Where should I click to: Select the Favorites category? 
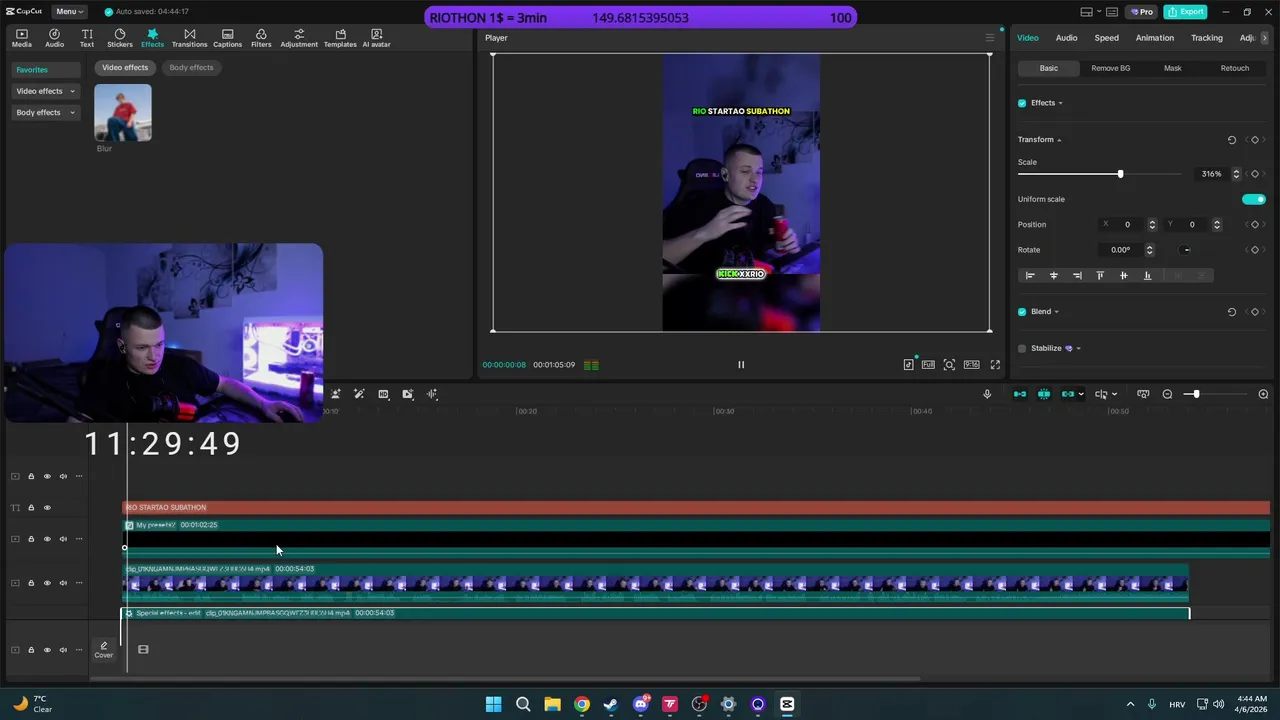[45, 70]
